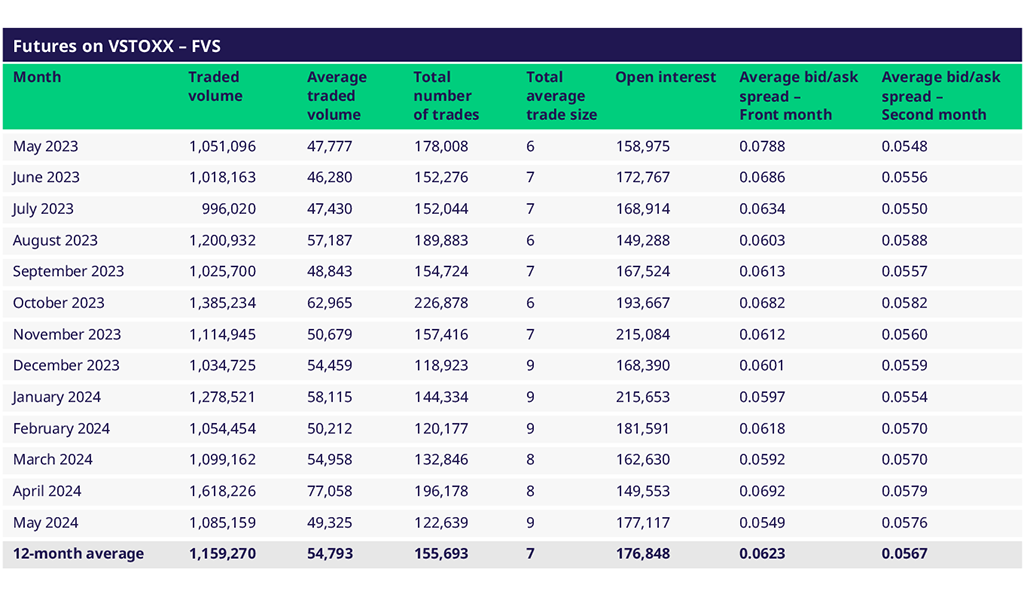Screen dimensions: 1024x598
Task: Select the Total number of trades header
Action: point(446,96)
